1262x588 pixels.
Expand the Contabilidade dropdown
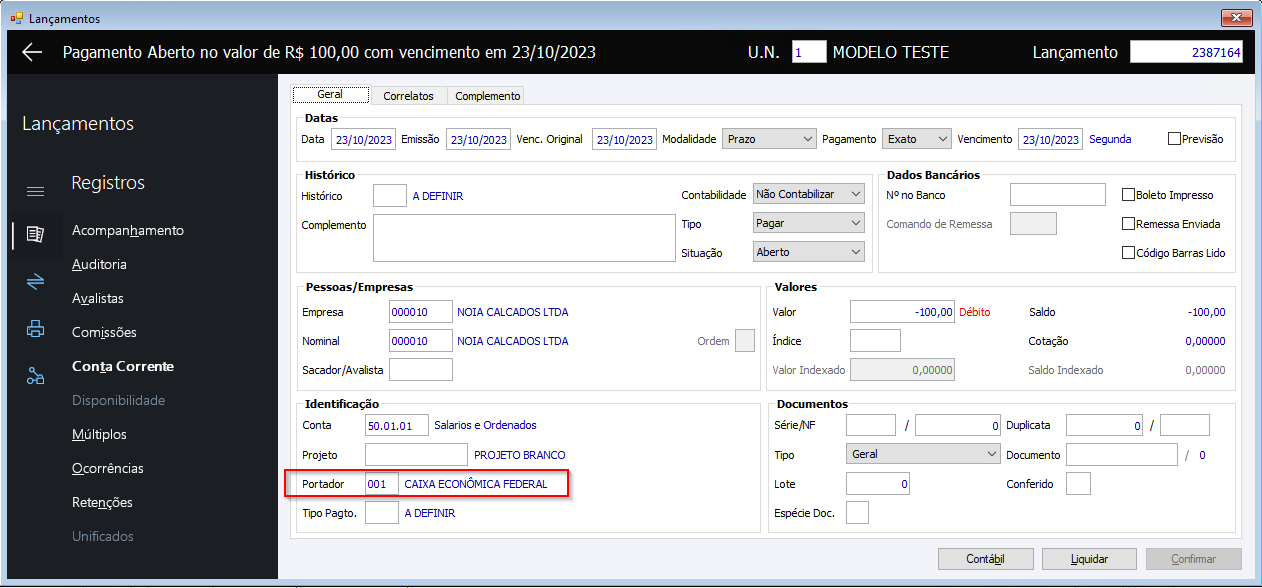tap(808, 194)
